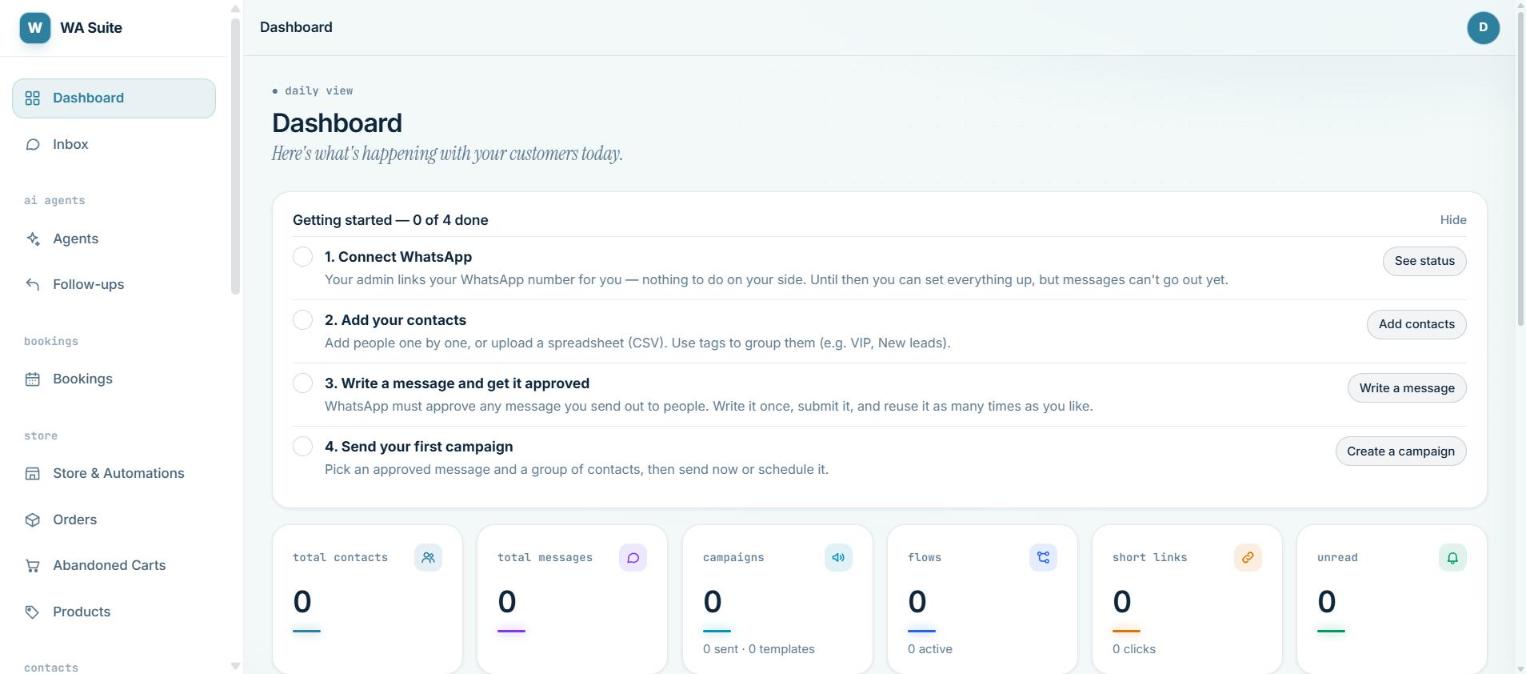Click the 'Getting started — 0 of 4 done' heading
Image resolution: width=1526 pixels, height=674 pixels.
click(390, 220)
